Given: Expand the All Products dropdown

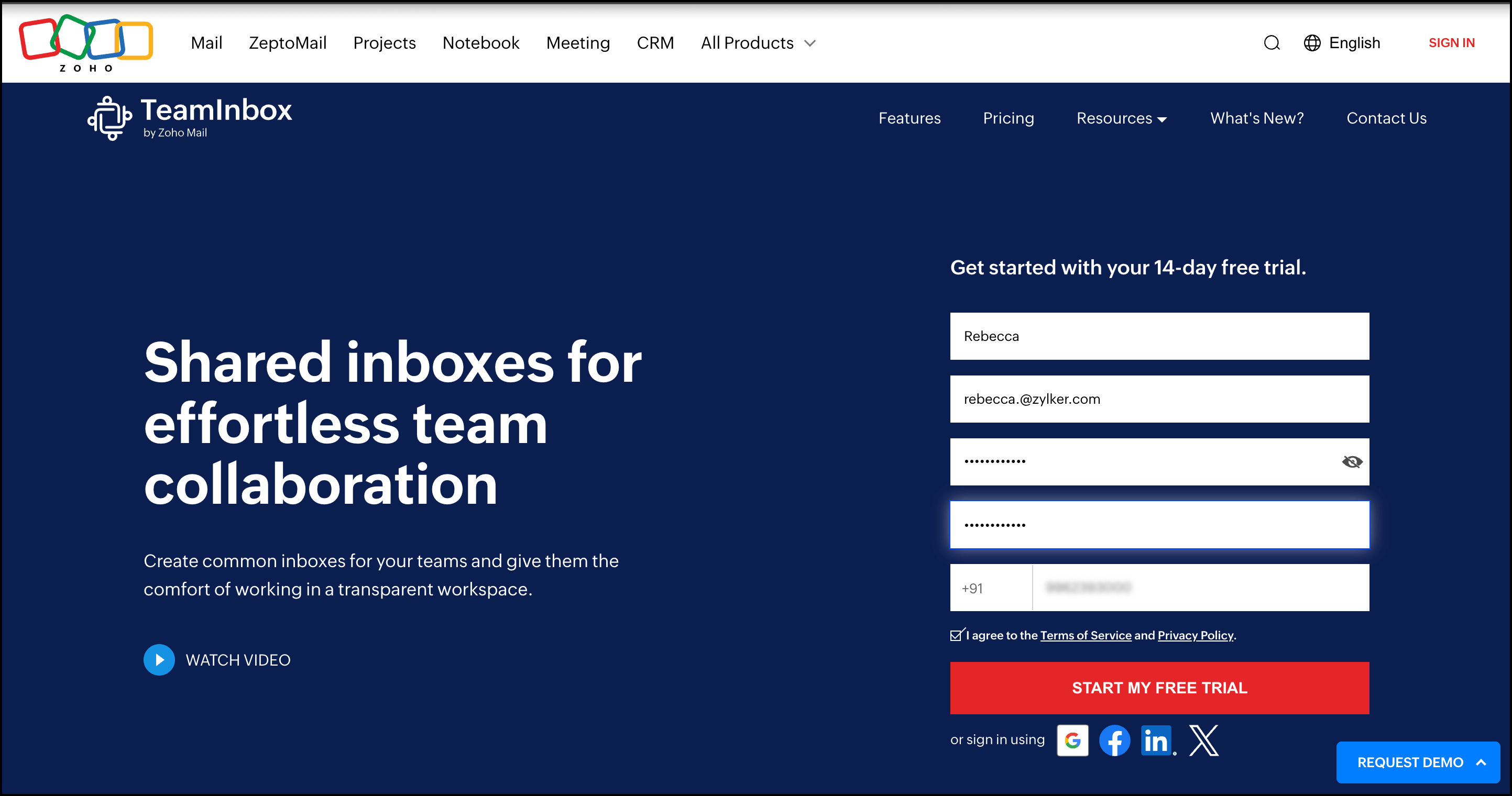Looking at the screenshot, I should coord(758,43).
